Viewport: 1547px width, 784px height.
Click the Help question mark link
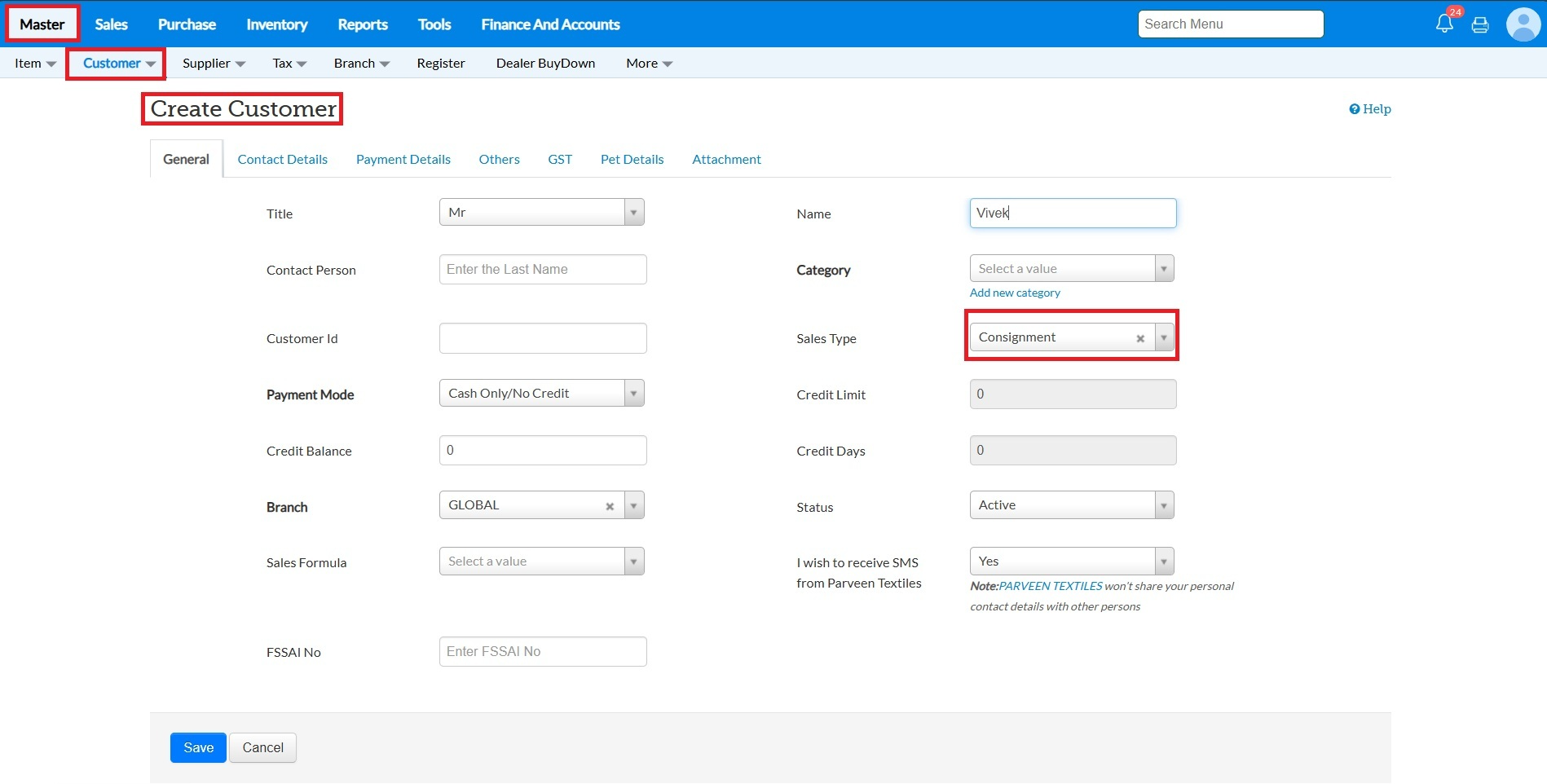(1370, 109)
